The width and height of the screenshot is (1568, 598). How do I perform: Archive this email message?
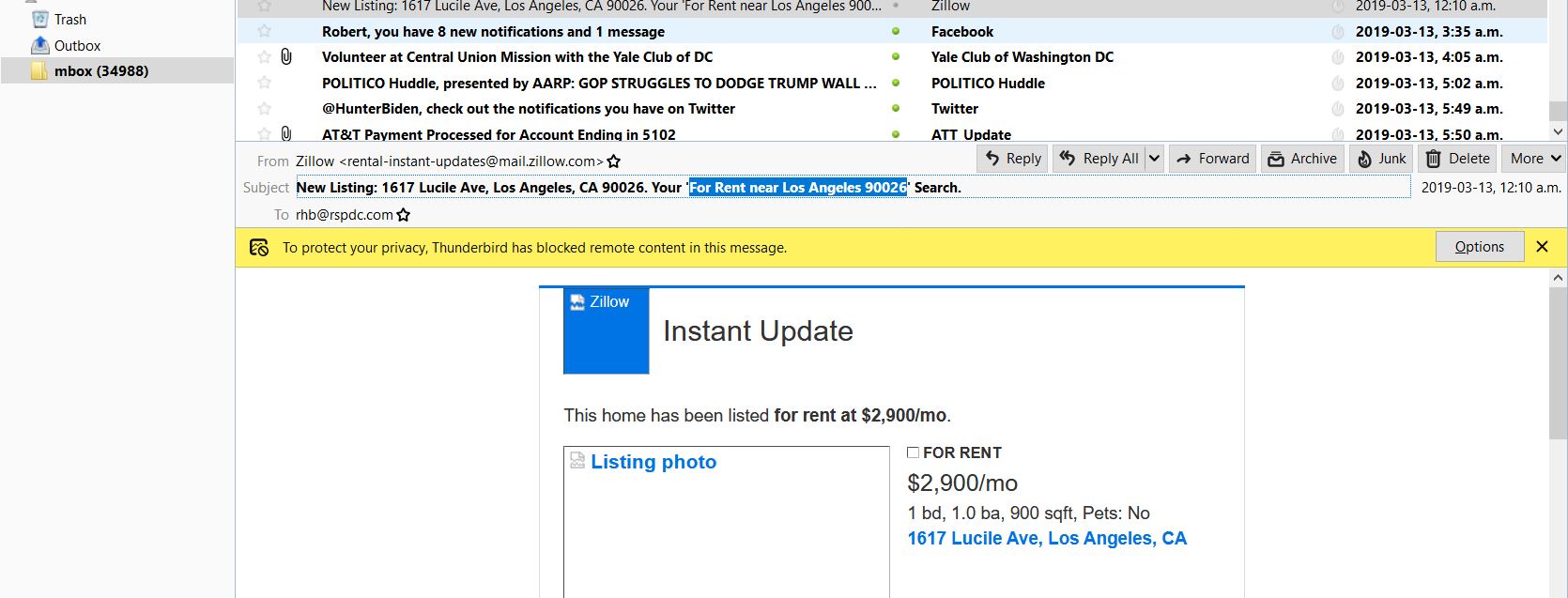point(1302,159)
